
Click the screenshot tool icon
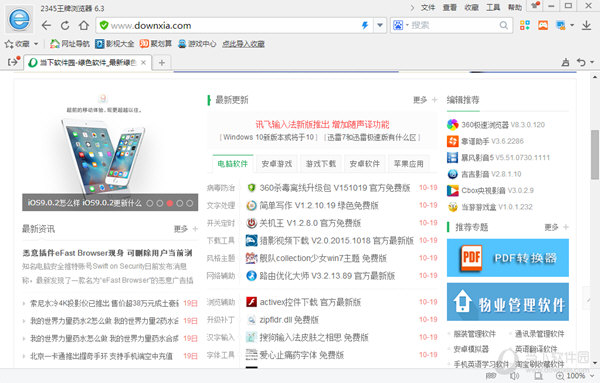coord(561,26)
